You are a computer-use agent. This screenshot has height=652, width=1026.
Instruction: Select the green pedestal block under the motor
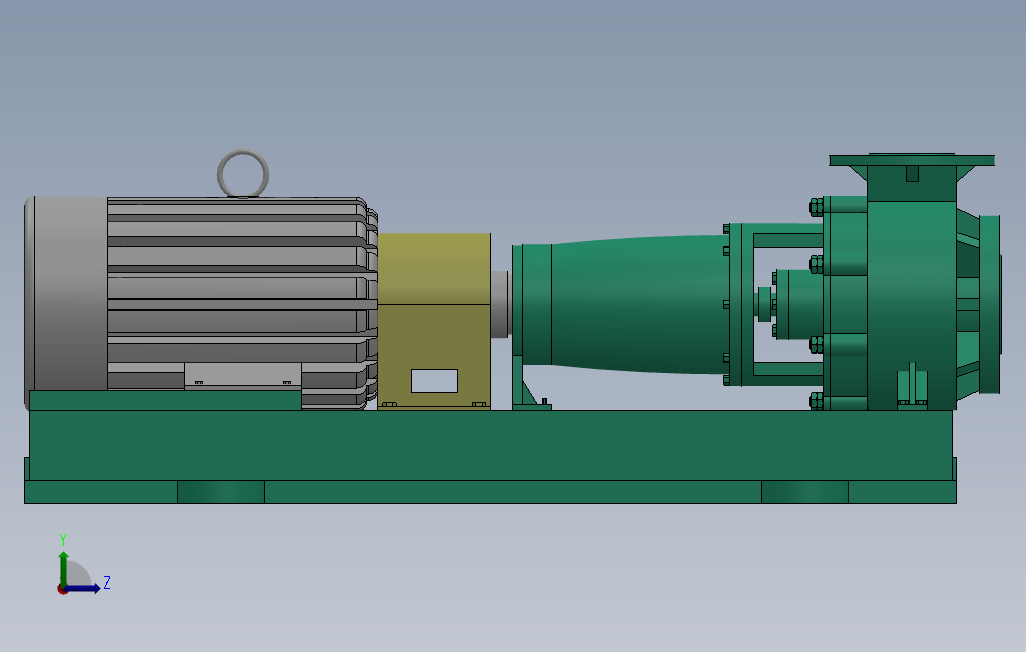165,401
